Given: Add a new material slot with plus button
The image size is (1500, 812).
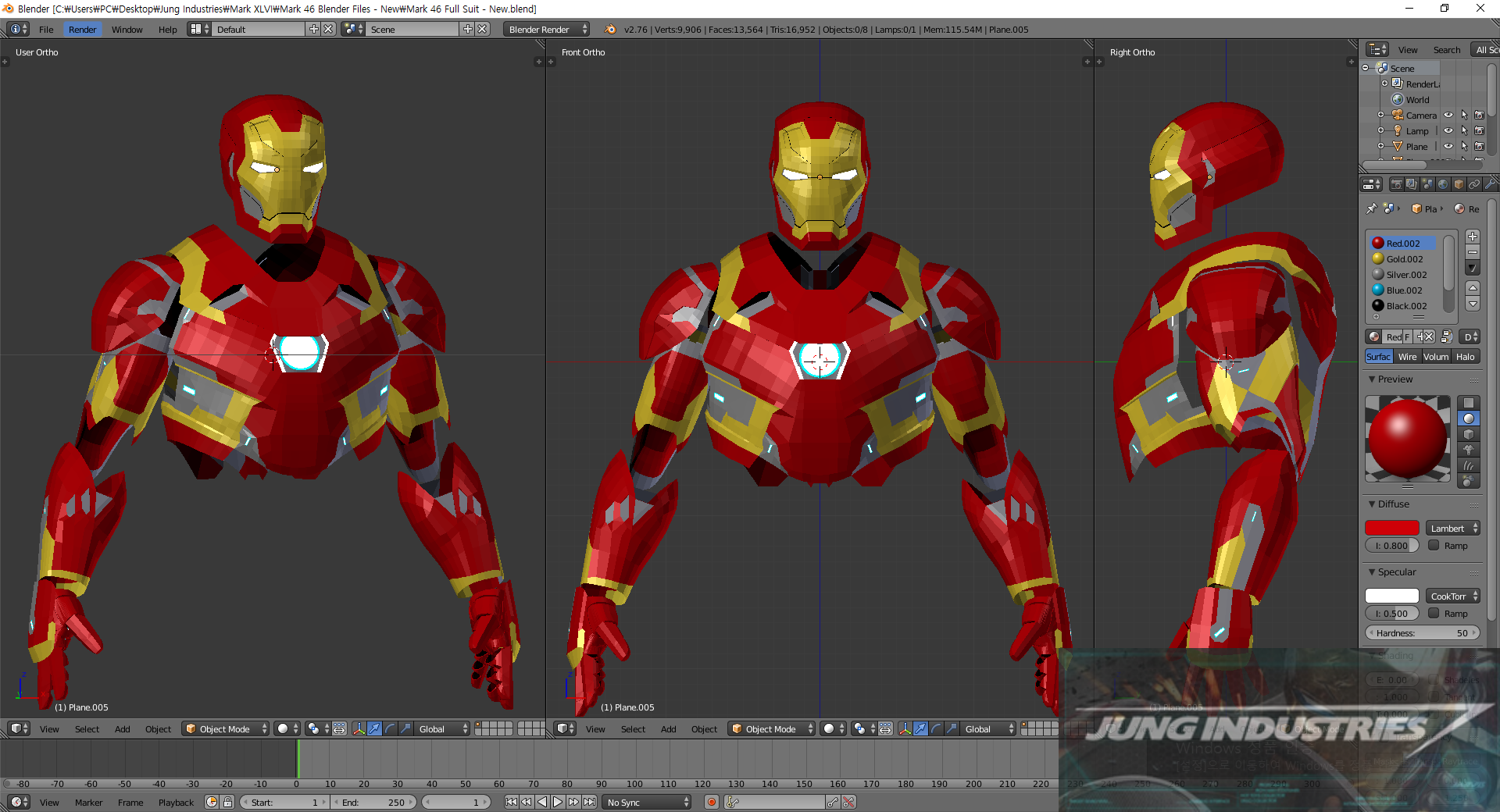Looking at the screenshot, I should pyautogui.click(x=1473, y=237).
